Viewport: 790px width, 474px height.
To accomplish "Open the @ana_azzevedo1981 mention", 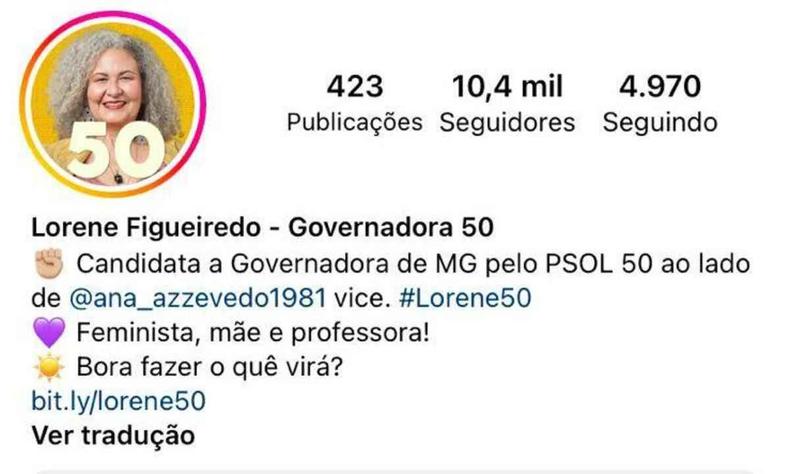I will [198, 298].
